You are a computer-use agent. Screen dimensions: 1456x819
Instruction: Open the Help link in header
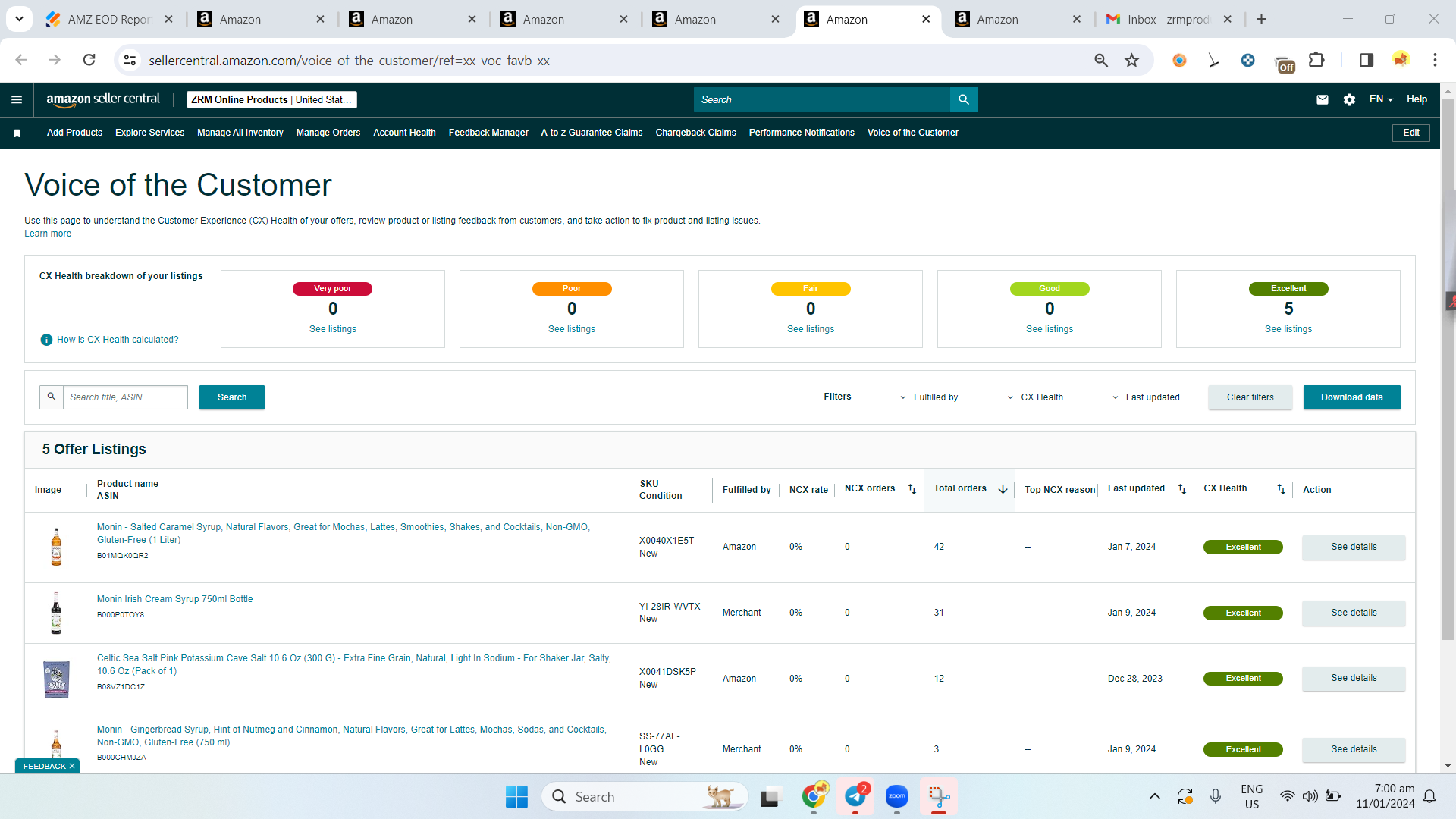[x=1417, y=99]
